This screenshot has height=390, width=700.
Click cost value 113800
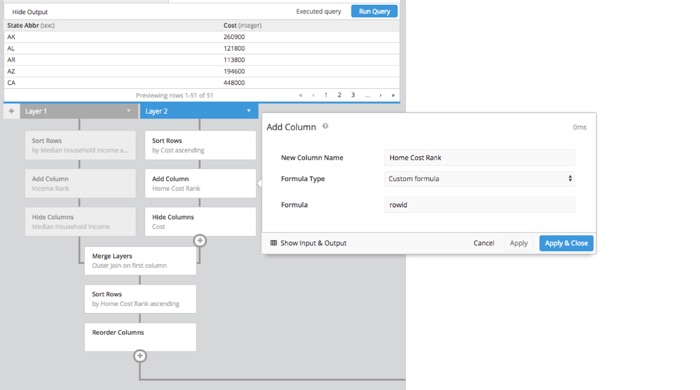point(234,60)
